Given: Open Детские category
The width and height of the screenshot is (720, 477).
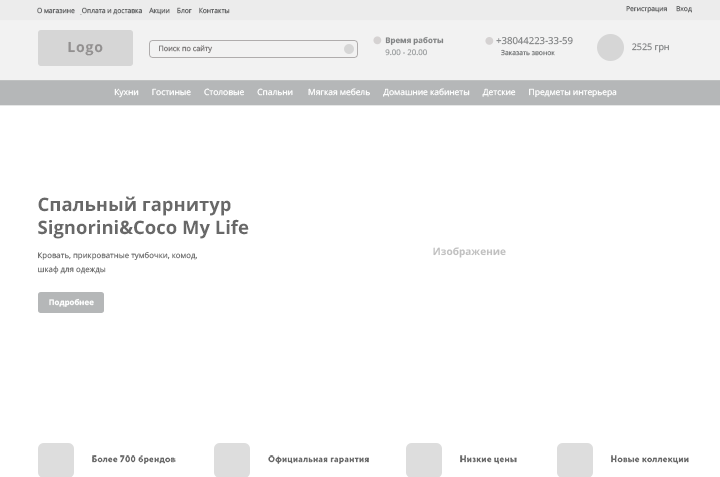Looking at the screenshot, I should point(499,92).
